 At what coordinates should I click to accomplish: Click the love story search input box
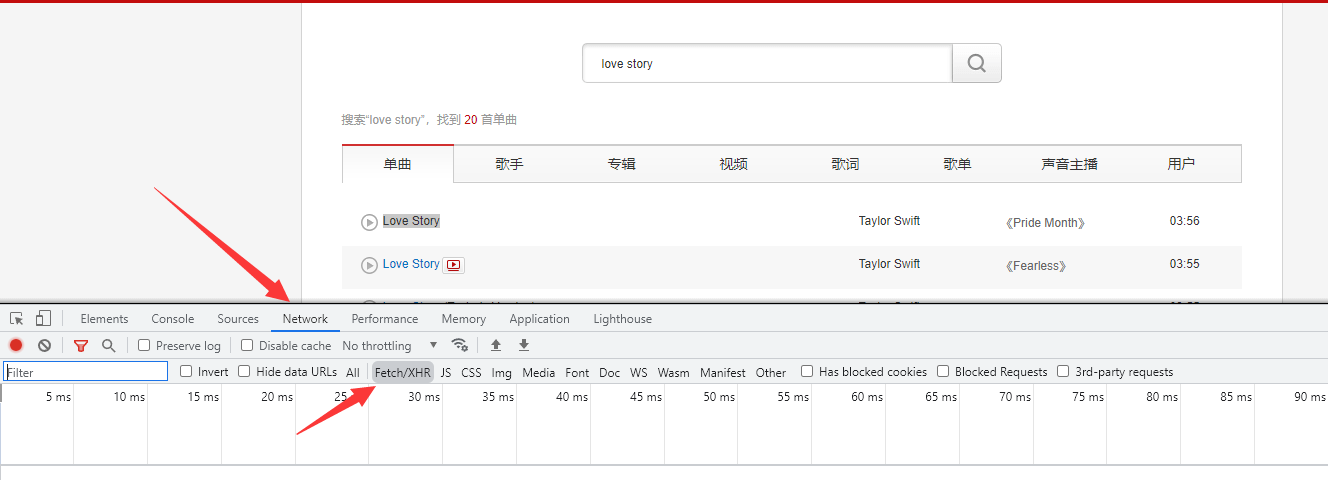tap(767, 63)
